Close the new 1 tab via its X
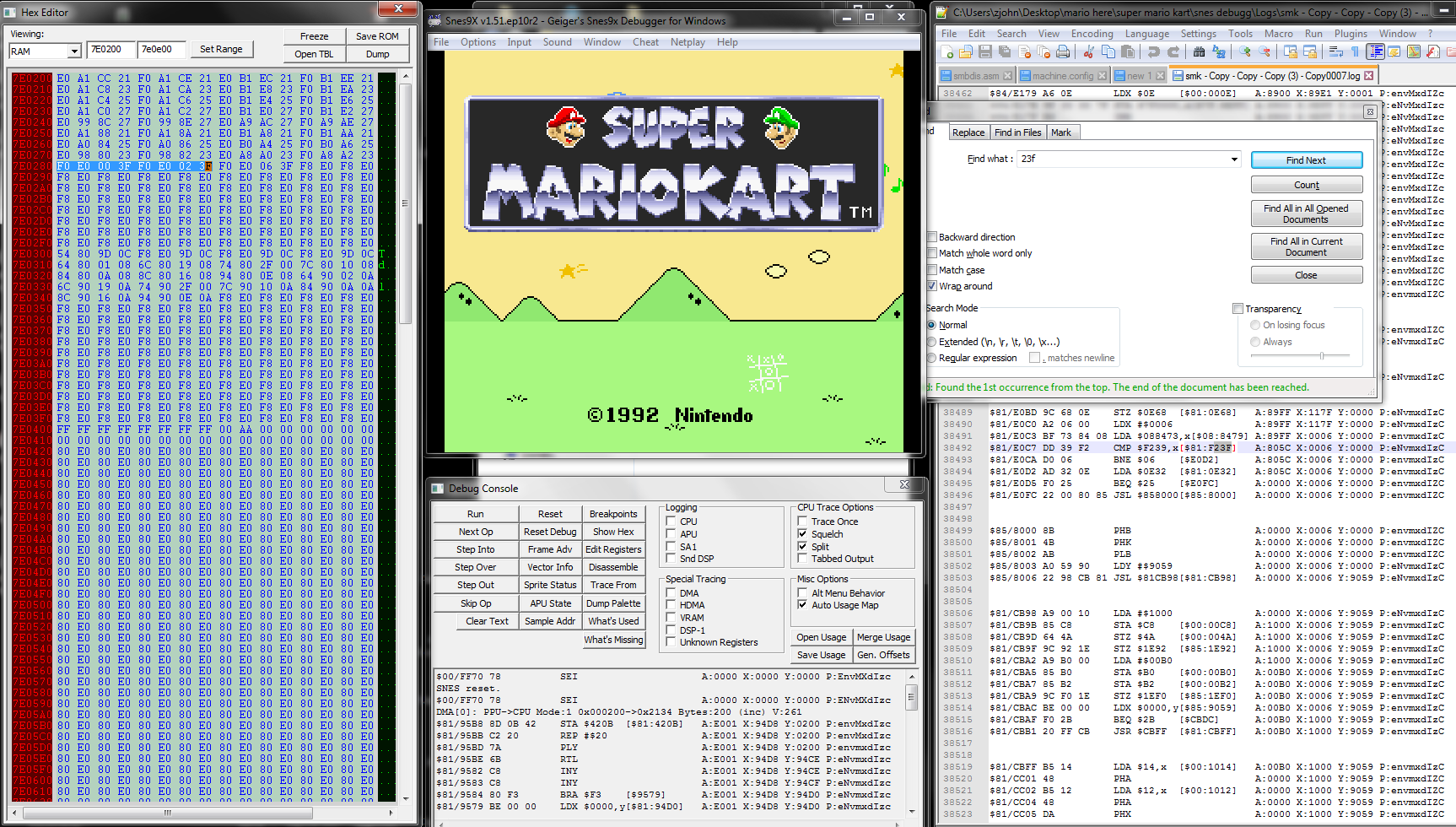Image resolution: width=1456 pixels, height=827 pixels. click(1160, 76)
